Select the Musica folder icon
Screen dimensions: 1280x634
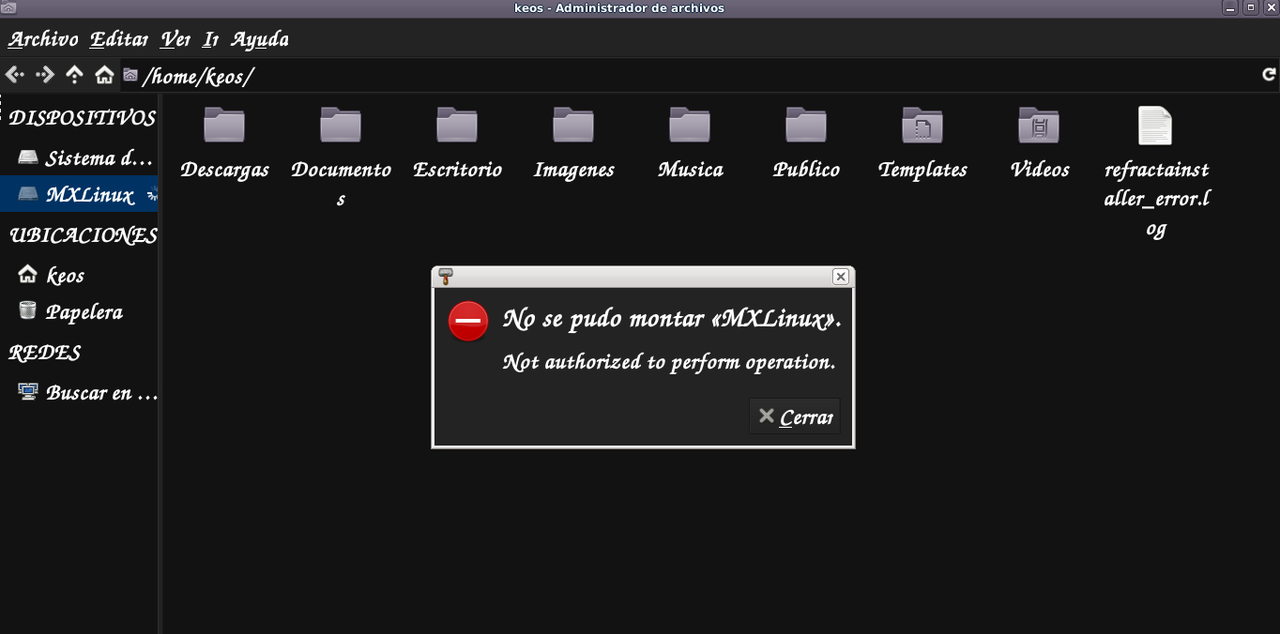click(689, 125)
